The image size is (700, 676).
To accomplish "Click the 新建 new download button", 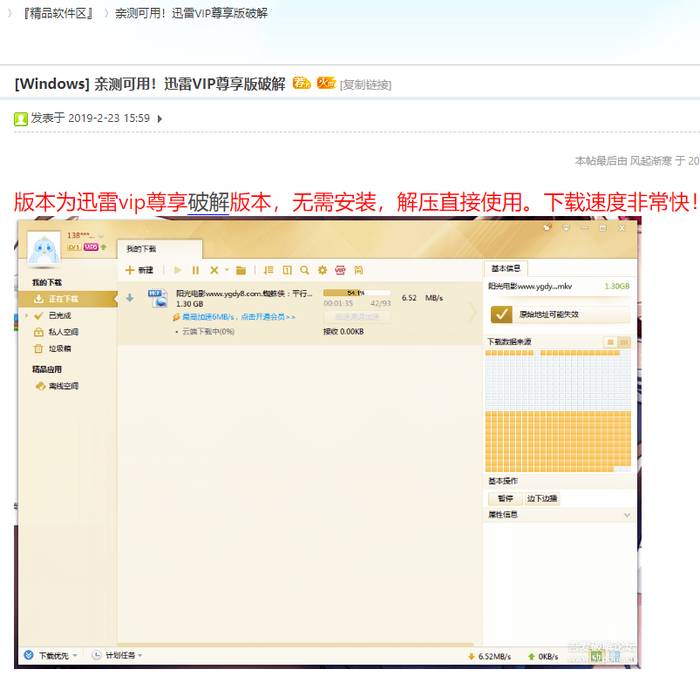I will pyautogui.click(x=140, y=270).
